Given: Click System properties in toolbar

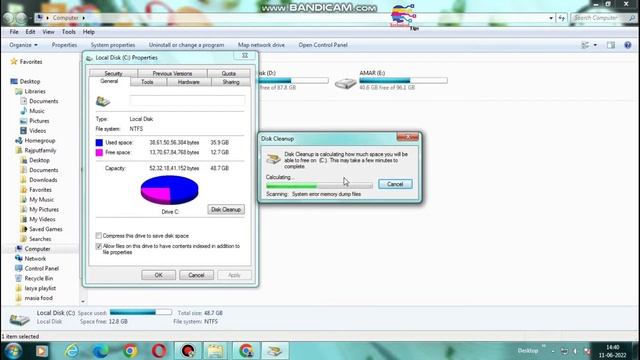Looking at the screenshot, I should (113, 45).
